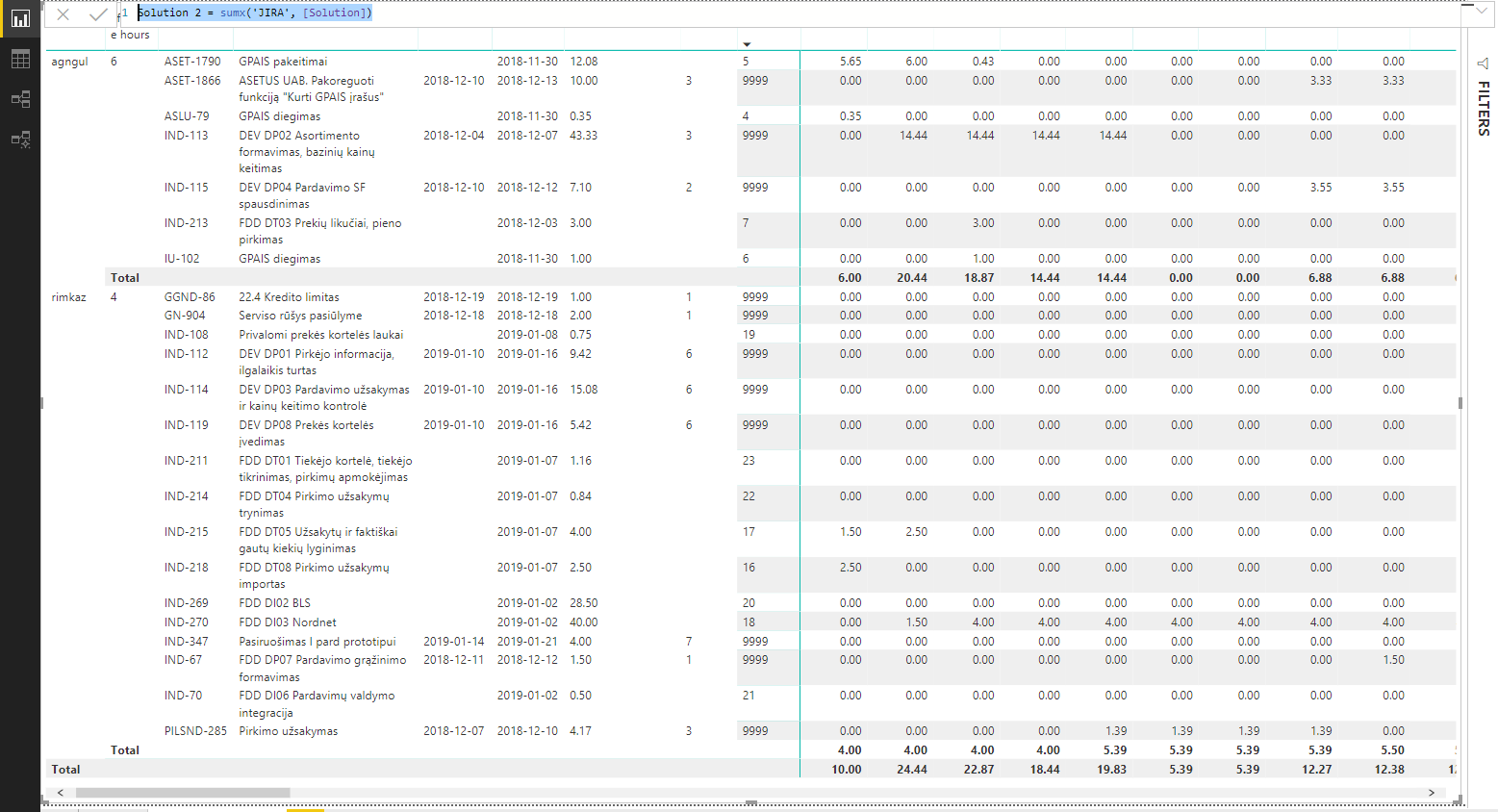Click the 15.08 hours value

[x=583, y=390]
